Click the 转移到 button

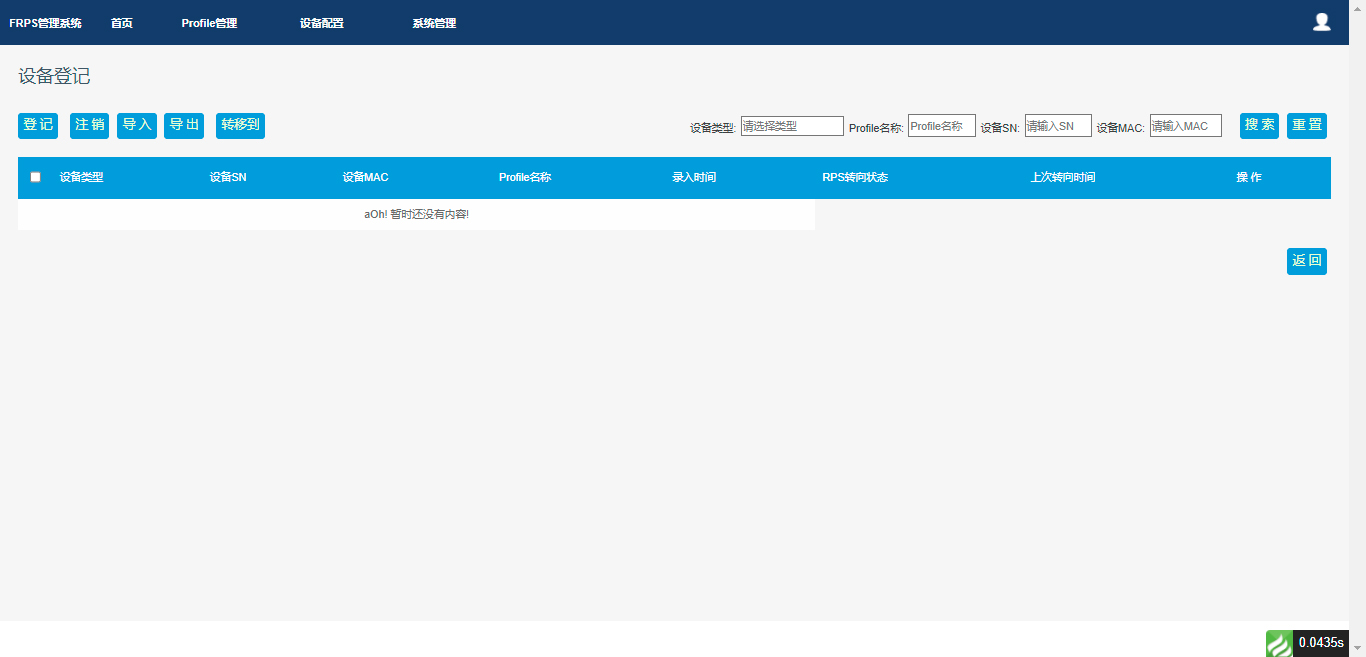tap(240, 125)
